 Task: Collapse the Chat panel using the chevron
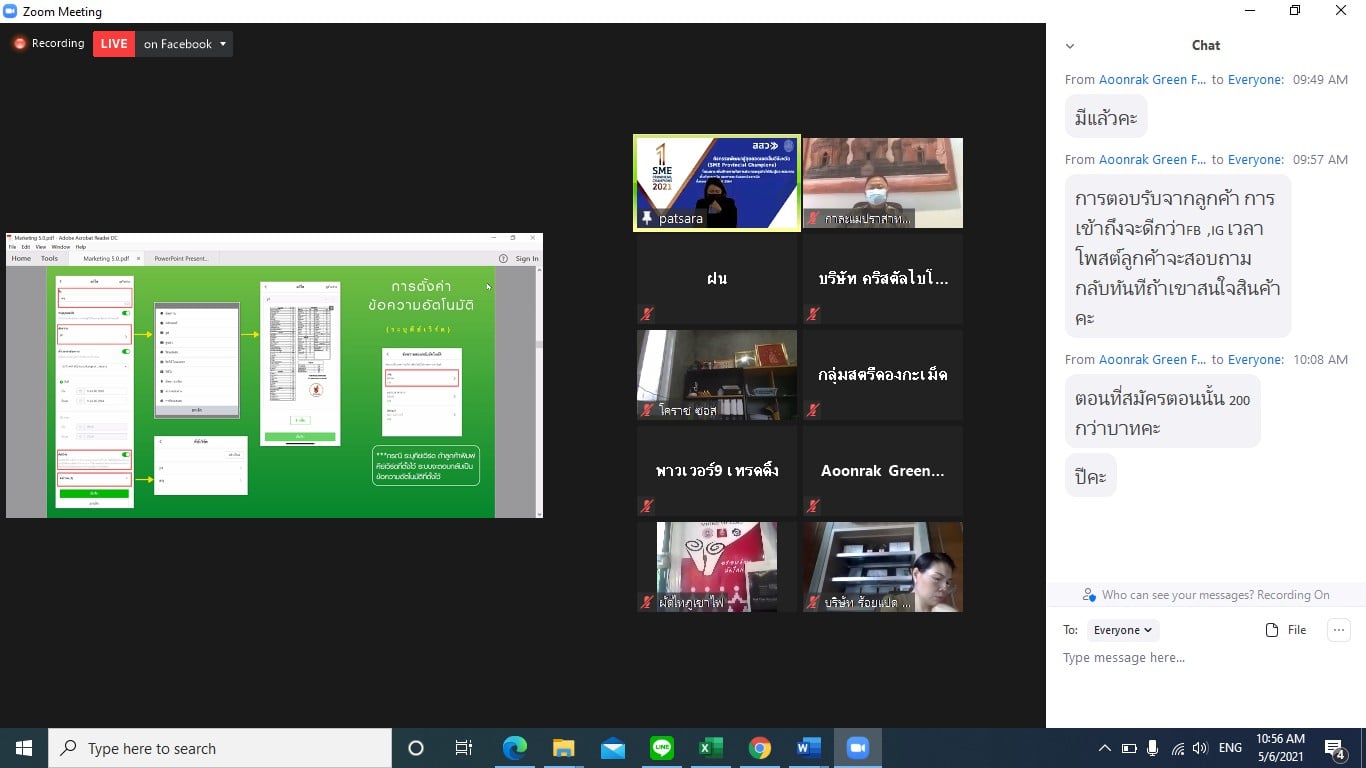[x=1070, y=46]
